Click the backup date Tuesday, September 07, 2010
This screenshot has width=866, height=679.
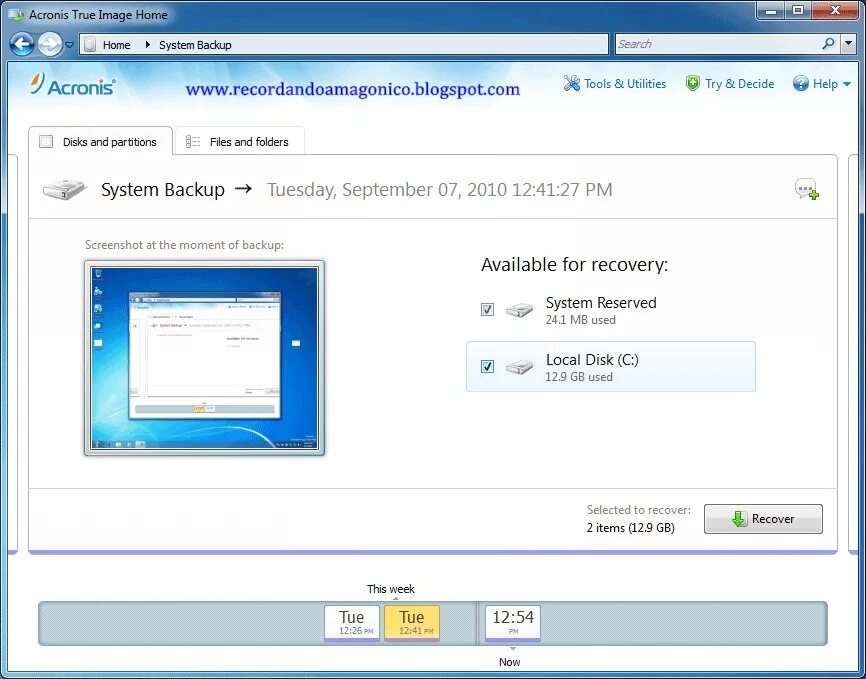coord(440,190)
